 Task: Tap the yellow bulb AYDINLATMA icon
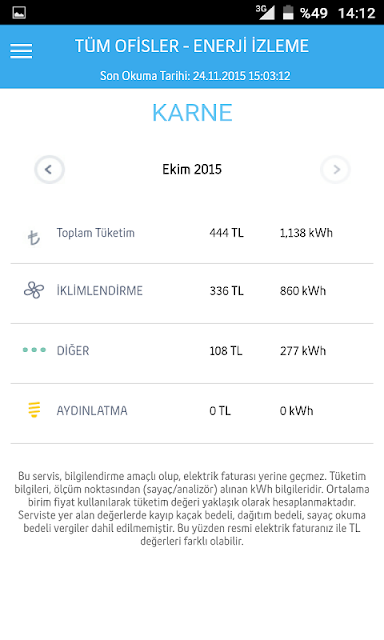click(34, 410)
